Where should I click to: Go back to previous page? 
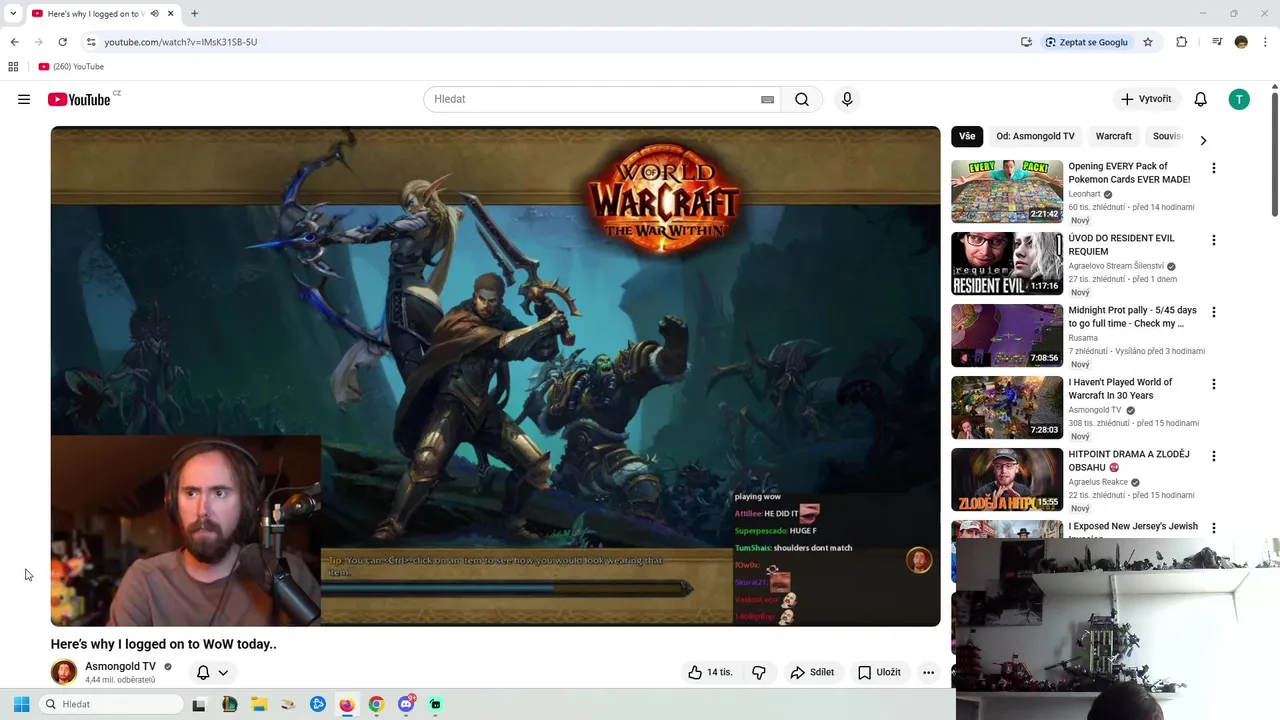(x=14, y=42)
